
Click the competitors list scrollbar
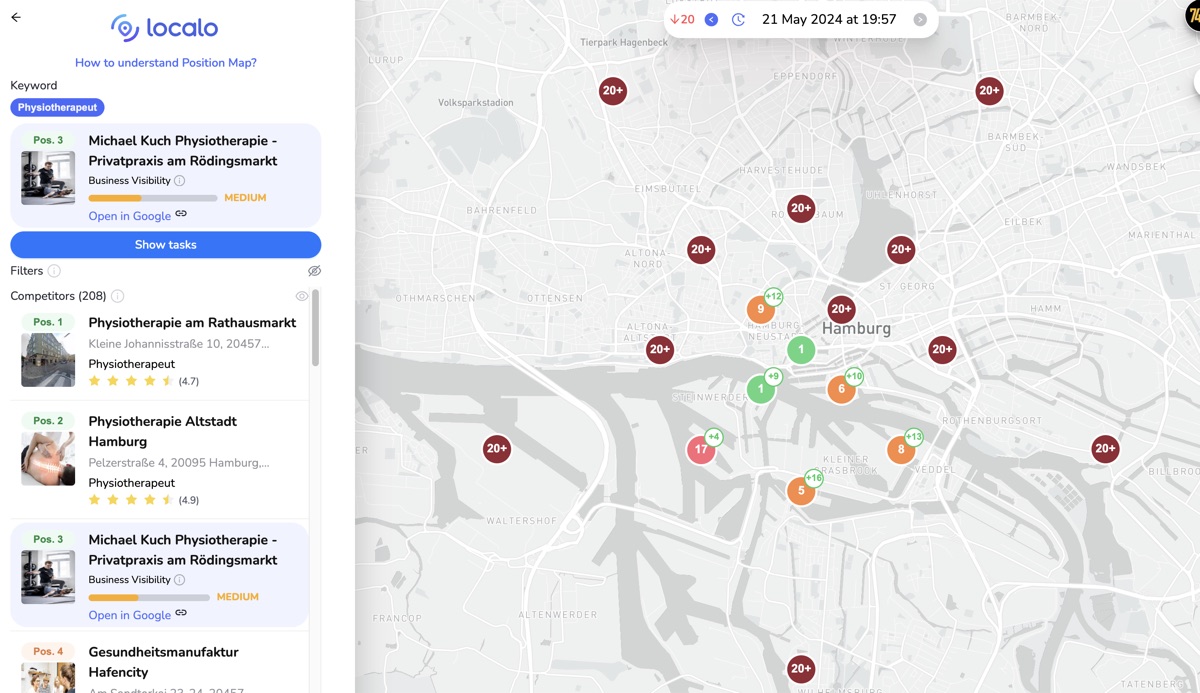pos(316,328)
